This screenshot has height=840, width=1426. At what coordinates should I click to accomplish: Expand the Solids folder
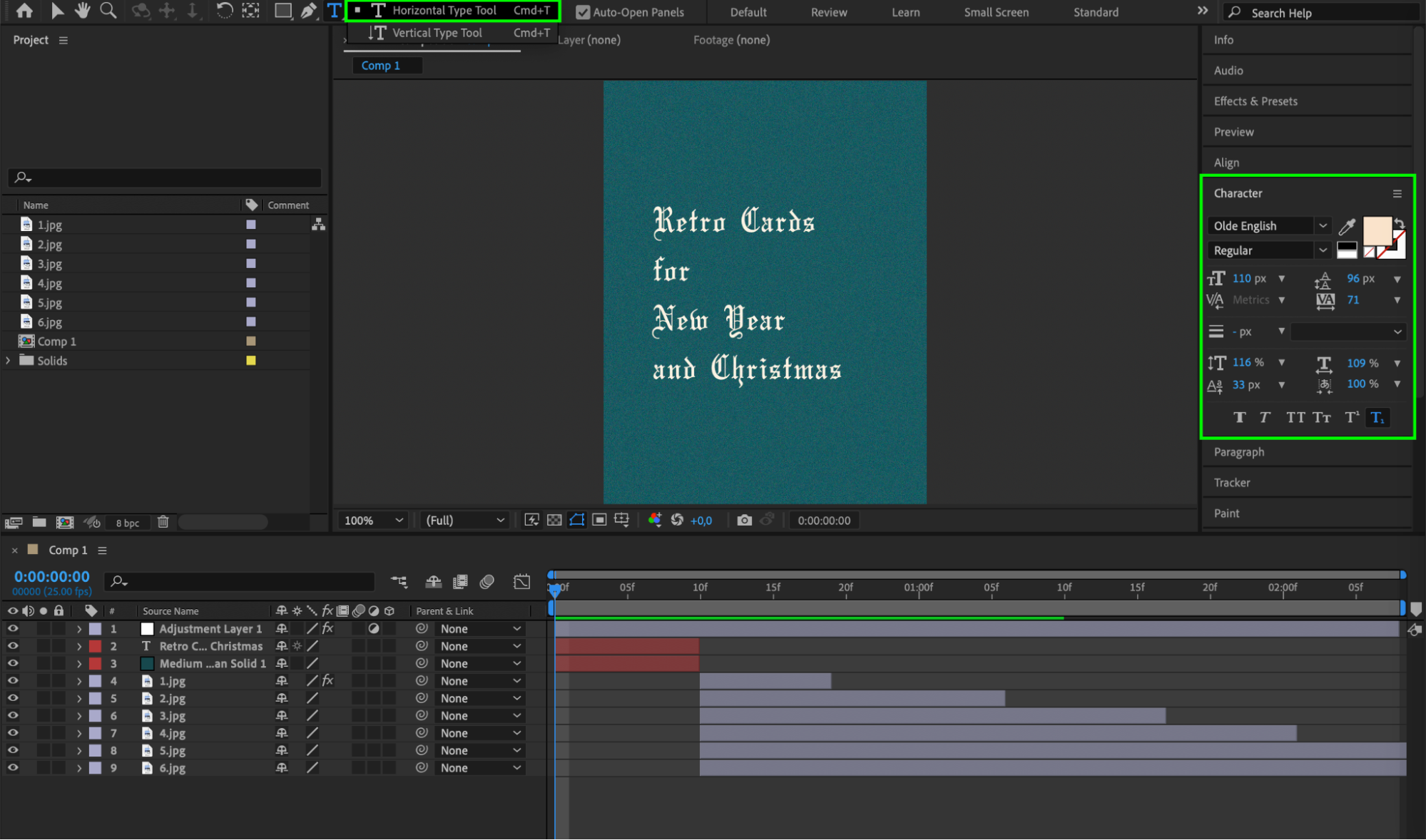coord(9,361)
